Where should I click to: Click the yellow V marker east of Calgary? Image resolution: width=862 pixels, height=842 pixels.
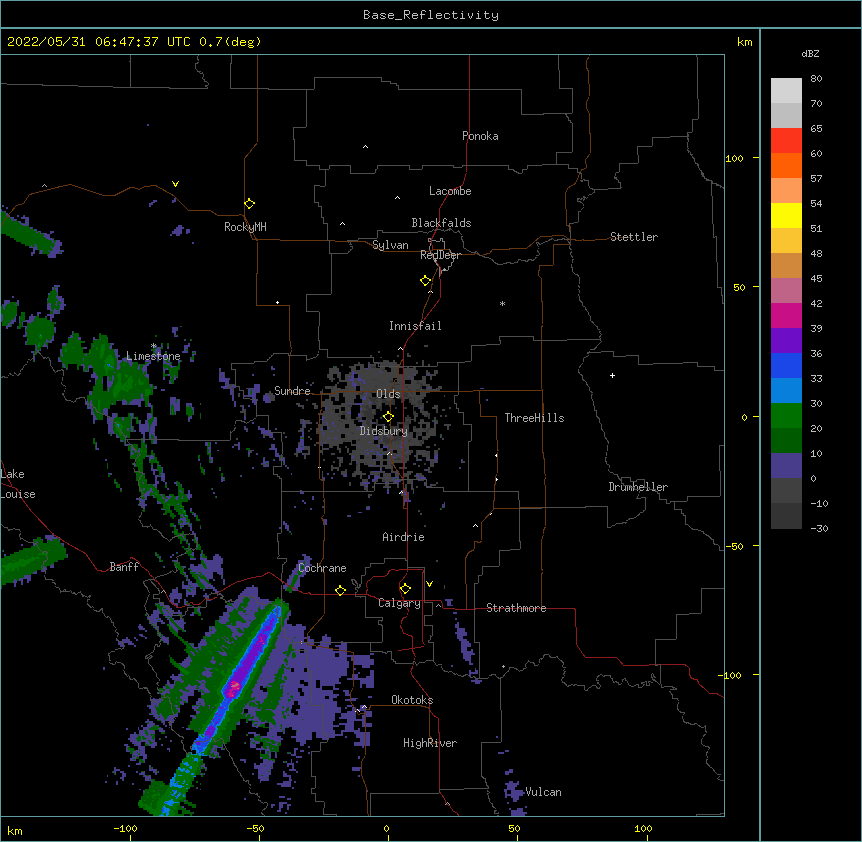click(429, 584)
